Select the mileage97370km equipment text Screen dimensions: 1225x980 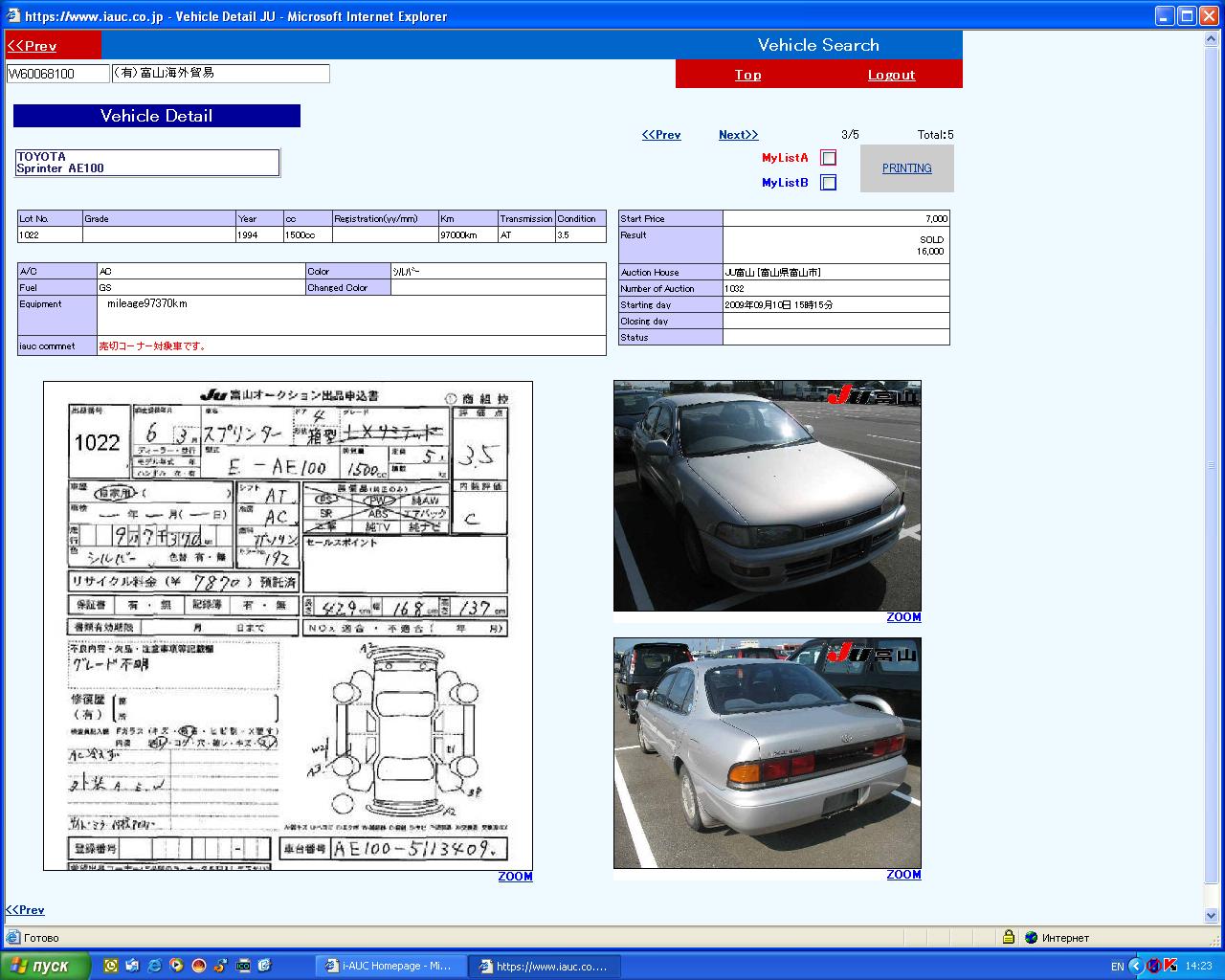tap(147, 303)
